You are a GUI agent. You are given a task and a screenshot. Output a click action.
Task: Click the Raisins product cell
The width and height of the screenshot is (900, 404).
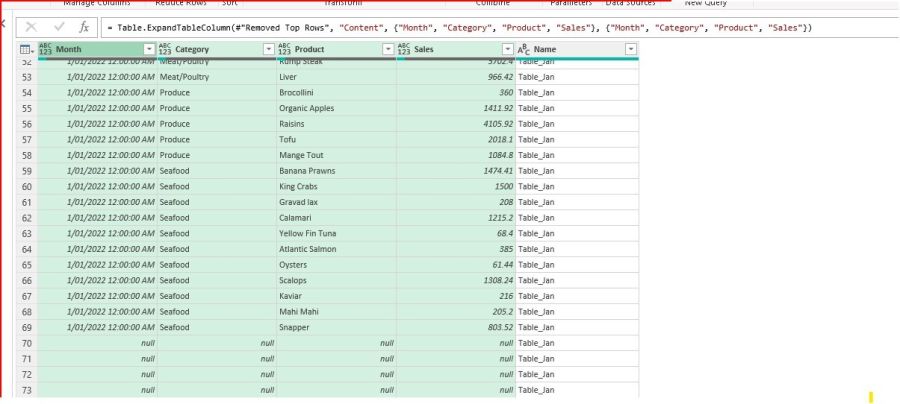336,124
